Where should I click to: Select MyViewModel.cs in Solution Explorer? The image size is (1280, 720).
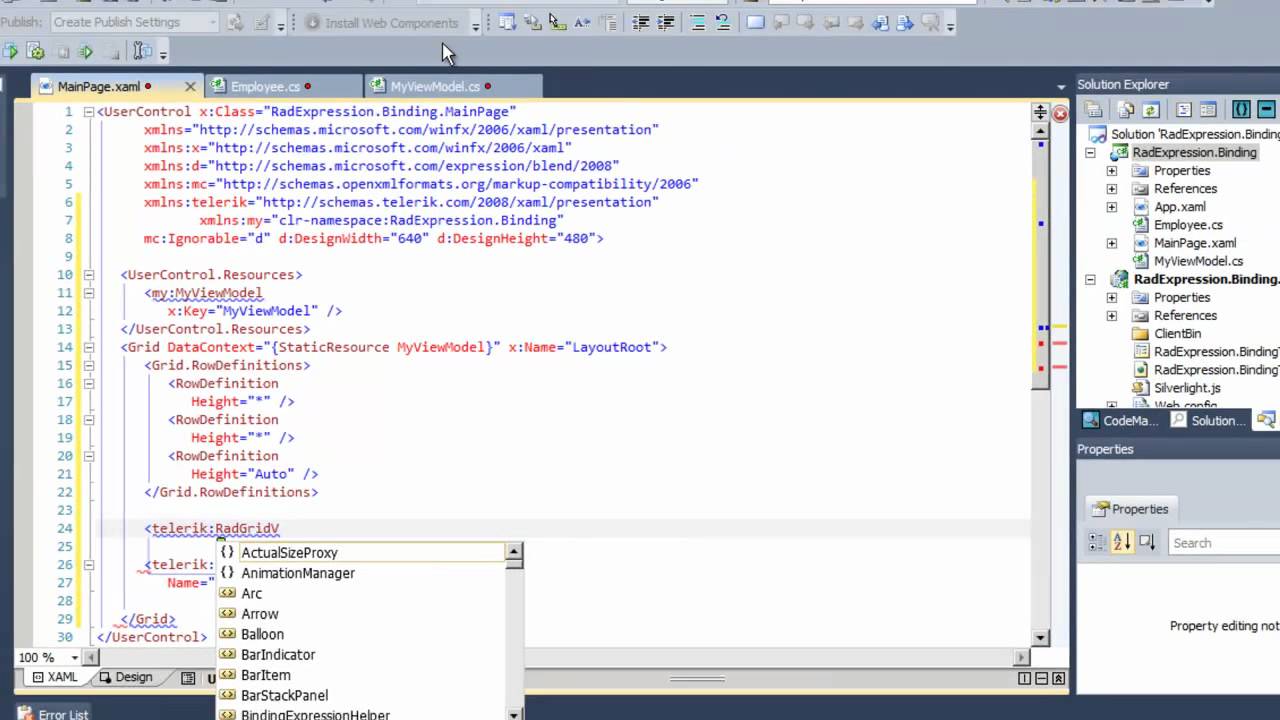(x=1198, y=261)
